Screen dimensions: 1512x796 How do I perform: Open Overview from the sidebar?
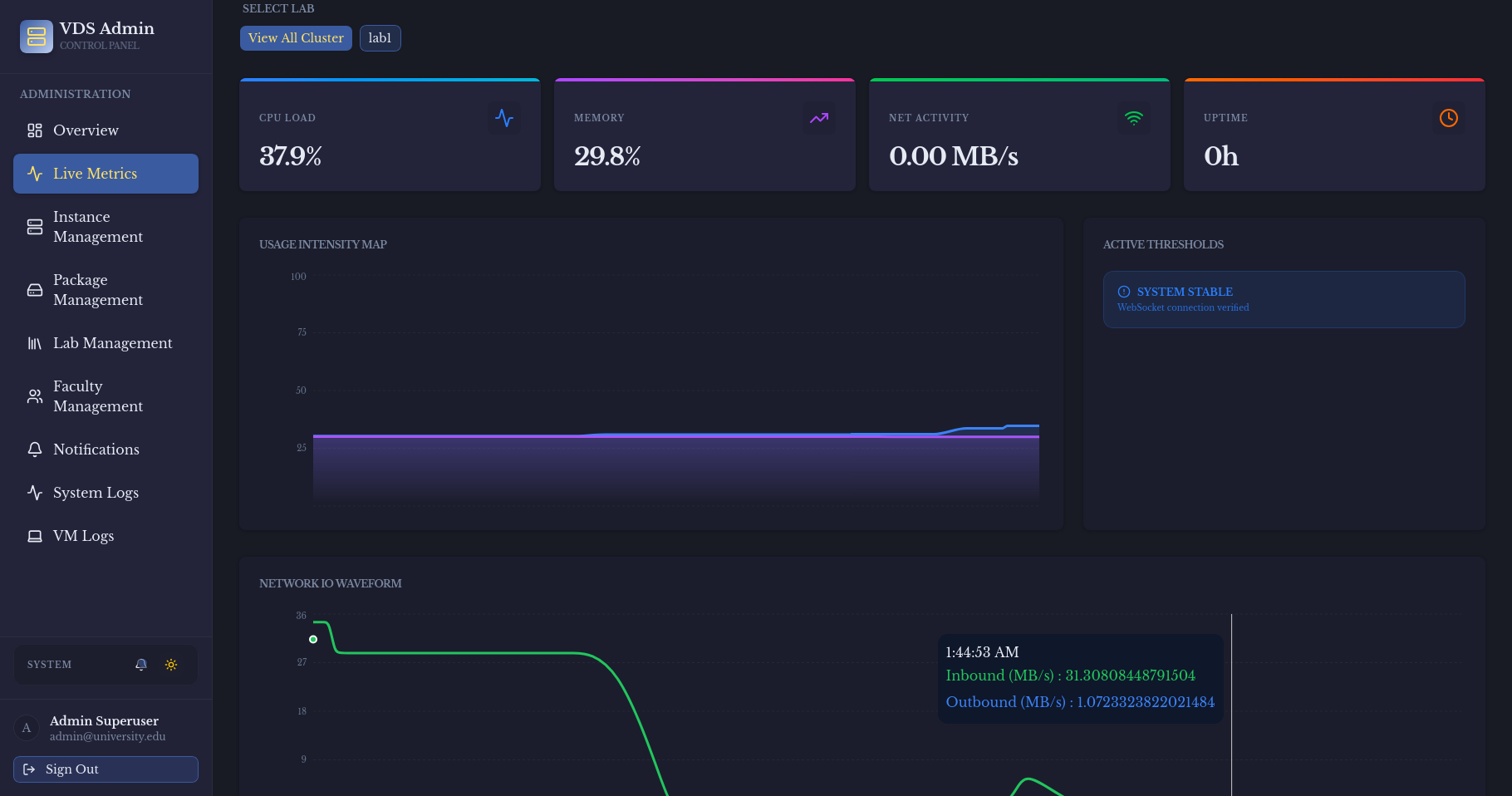pos(106,130)
